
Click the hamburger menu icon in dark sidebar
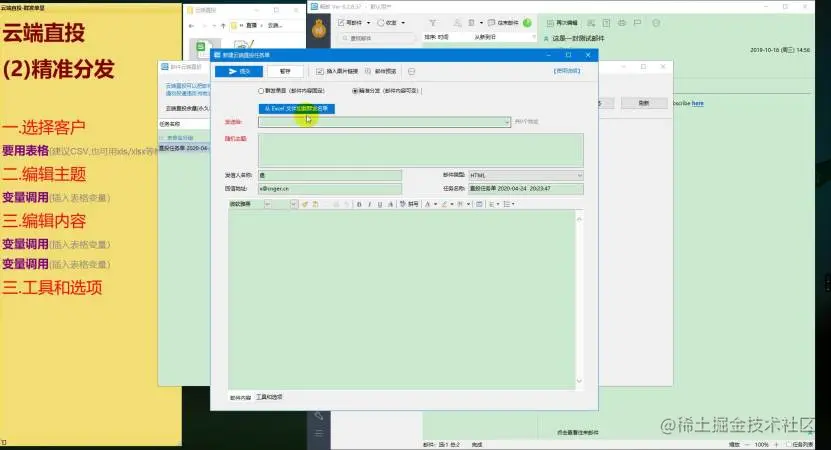click(319, 434)
